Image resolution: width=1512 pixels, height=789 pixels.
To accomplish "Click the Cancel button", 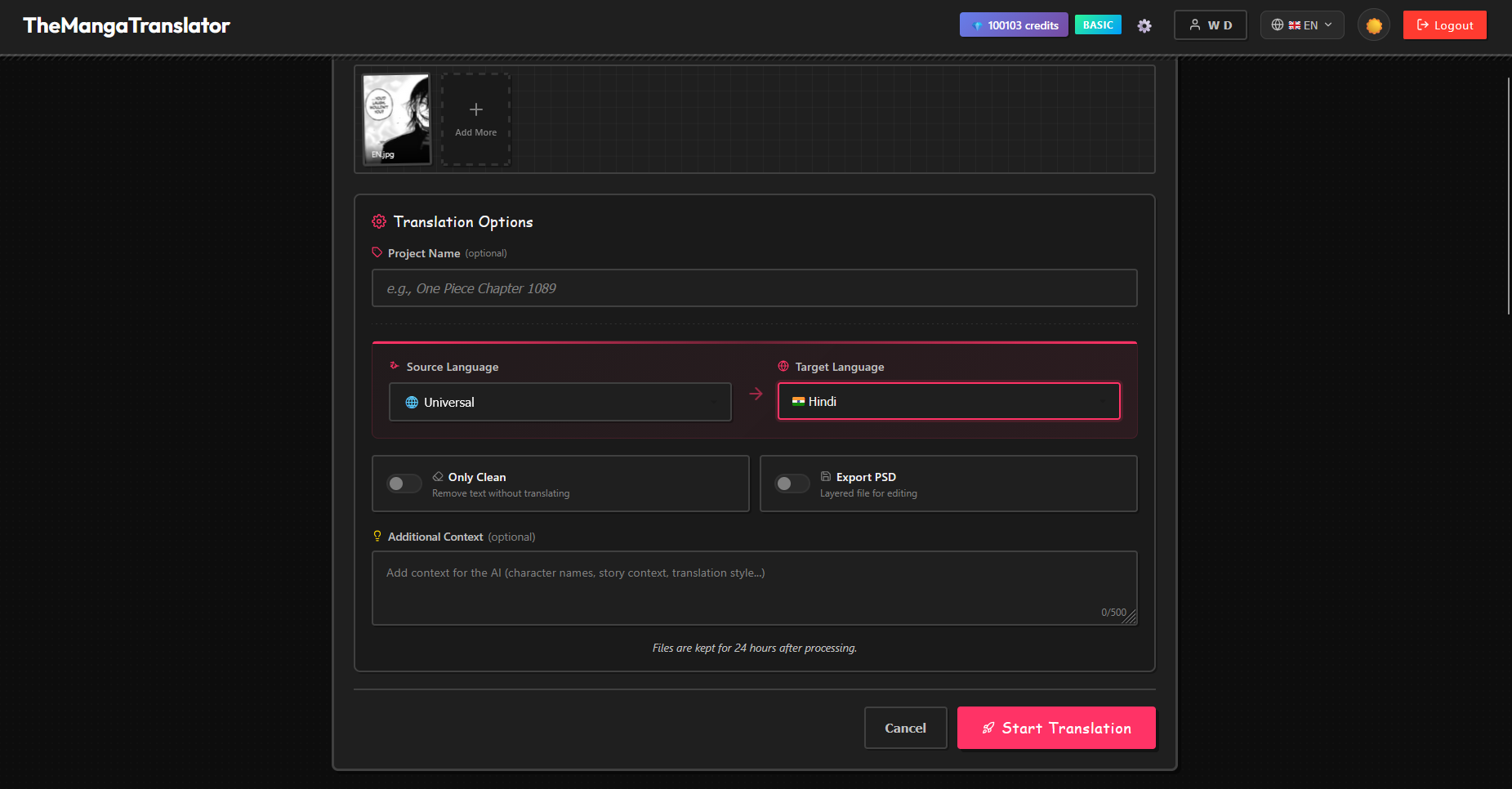I will coord(905,728).
